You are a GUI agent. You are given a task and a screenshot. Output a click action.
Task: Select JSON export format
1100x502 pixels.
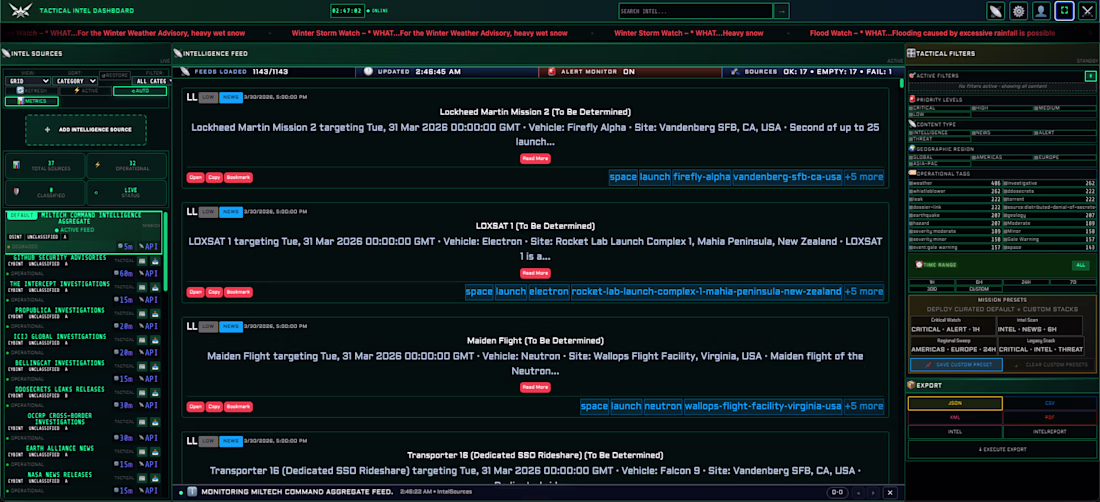point(955,403)
